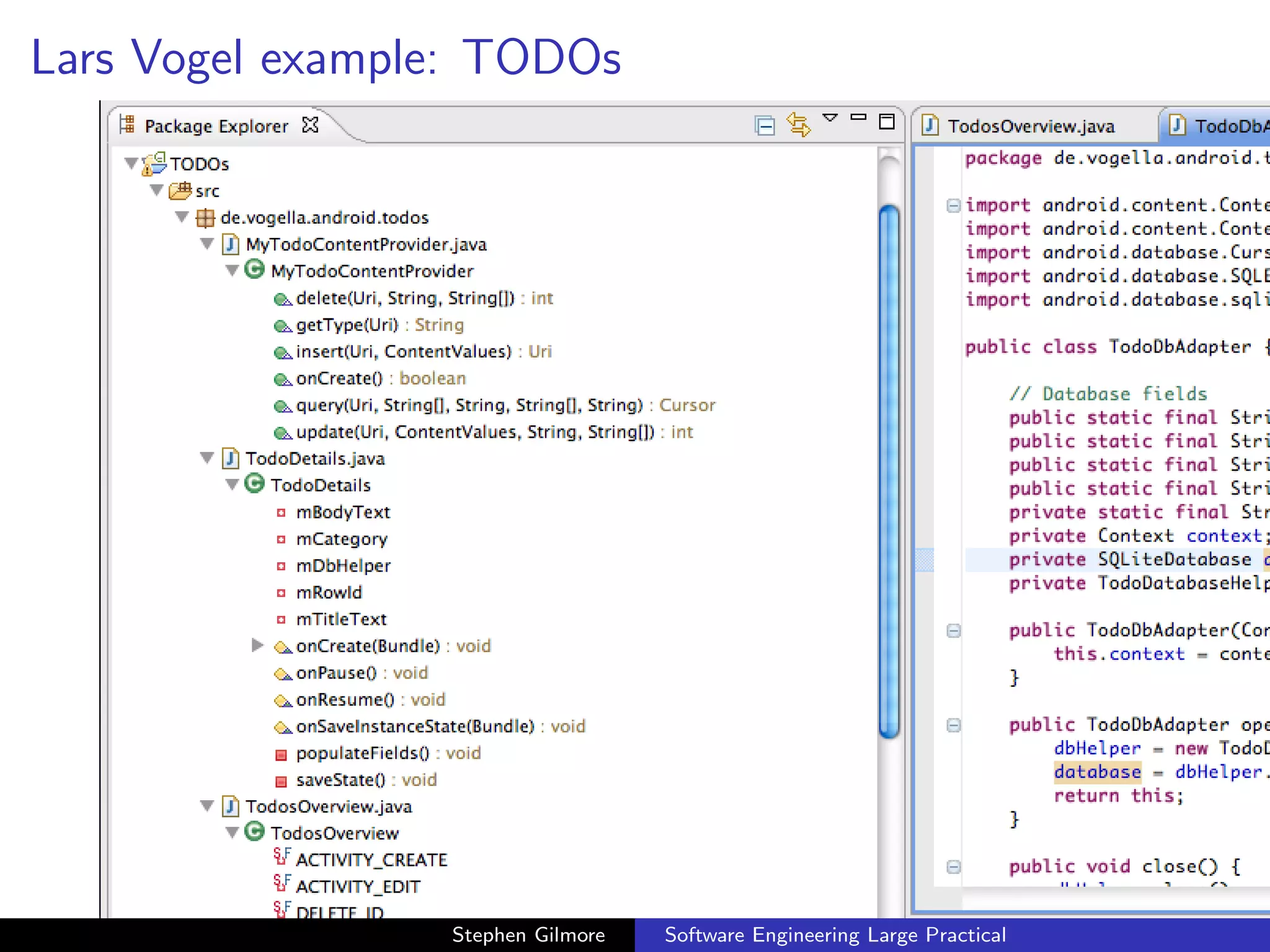Click the method icon beside getType(Uri)
The image size is (1270, 952).
(x=283, y=327)
